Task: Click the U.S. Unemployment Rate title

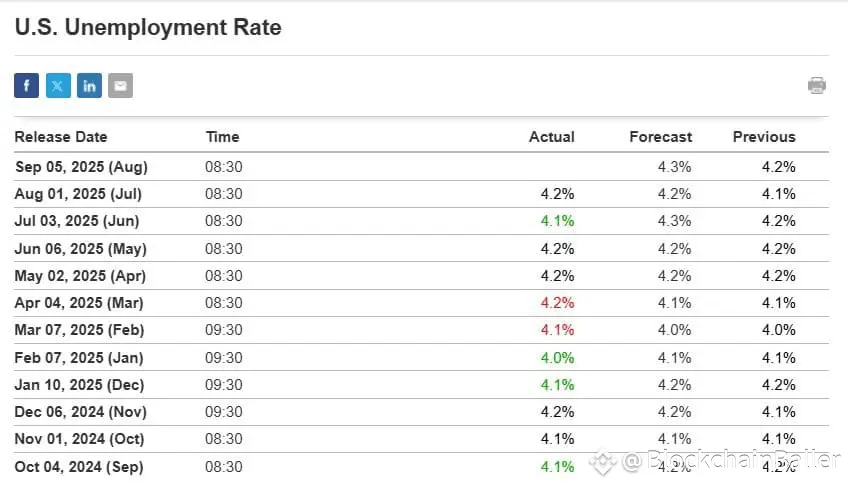Action: coord(148,27)
